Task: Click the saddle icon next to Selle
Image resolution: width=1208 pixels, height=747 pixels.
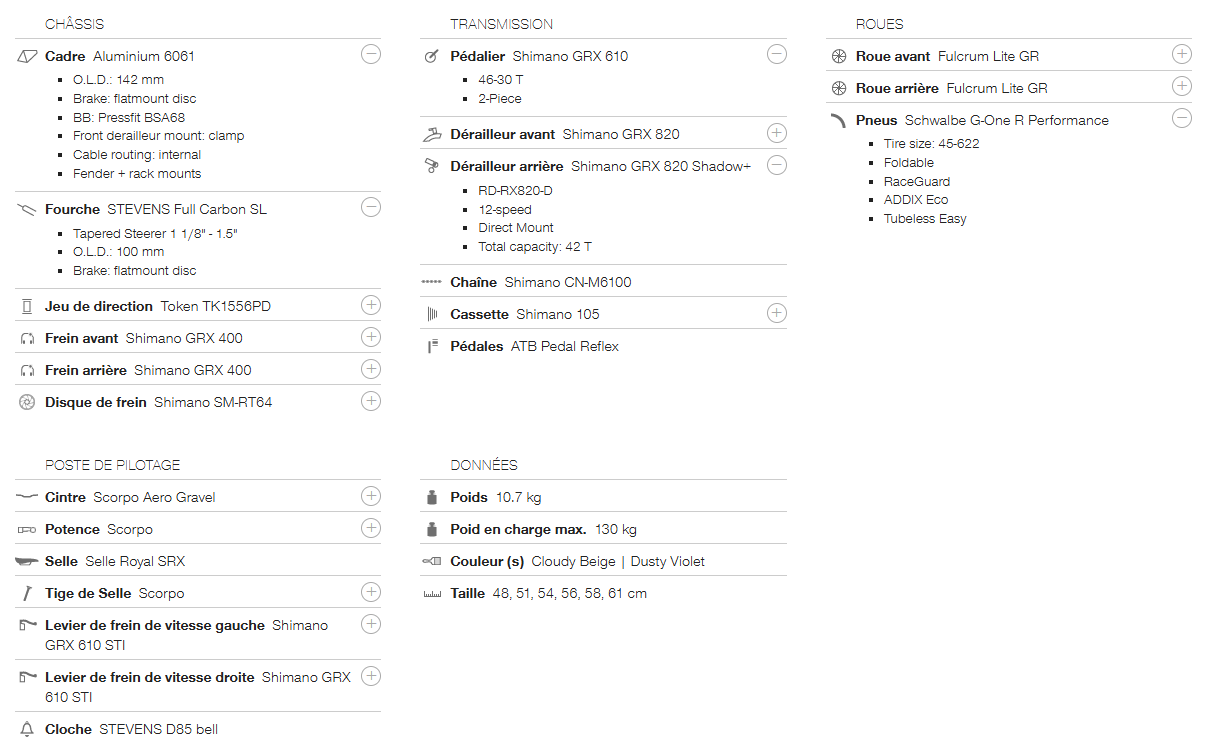Action: (x=27, y=561)
